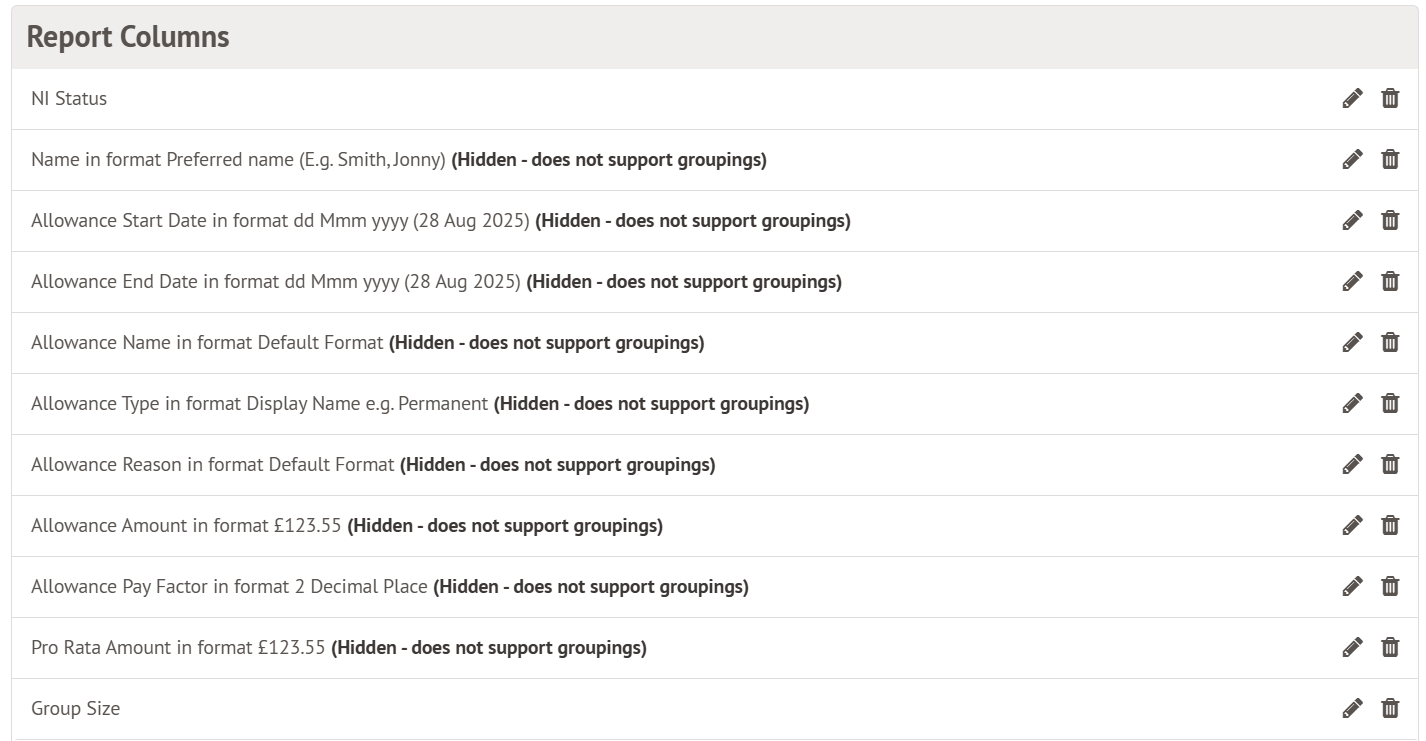Image resolution: width=1426 pixels, height=741 pixels.
Task: Delete the Allowance Name column
Action: (x=1390, y=342)
